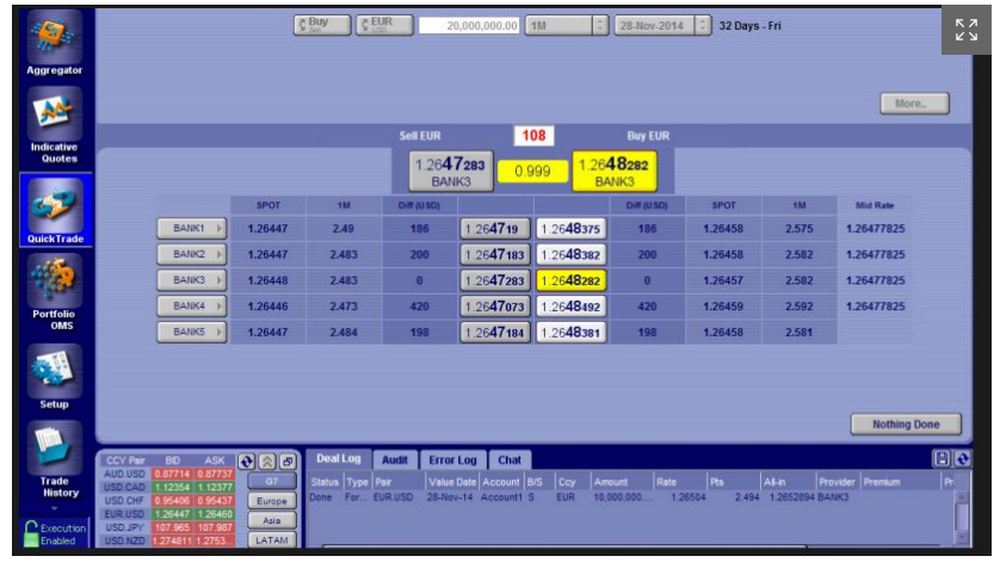
Task: Select the USD.CHF rate row
Action: tap(168, 501)
